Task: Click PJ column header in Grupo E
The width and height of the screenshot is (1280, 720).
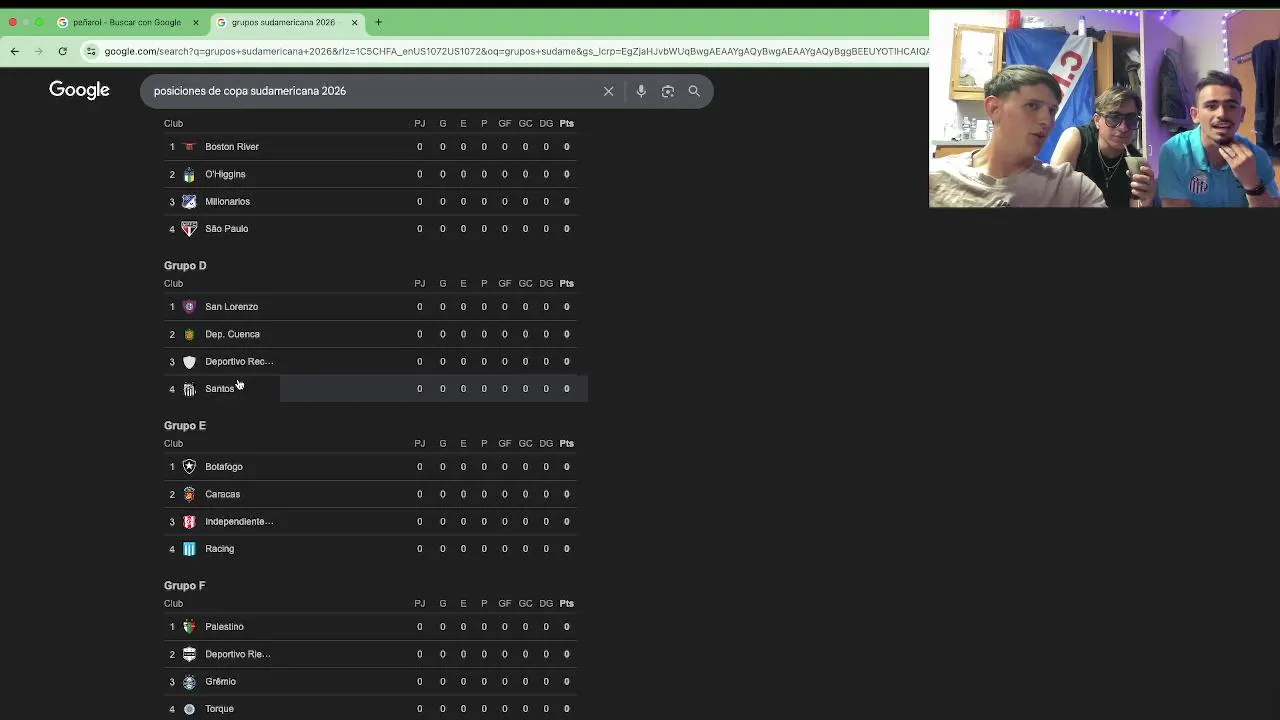Action: [x=419, y=444]
